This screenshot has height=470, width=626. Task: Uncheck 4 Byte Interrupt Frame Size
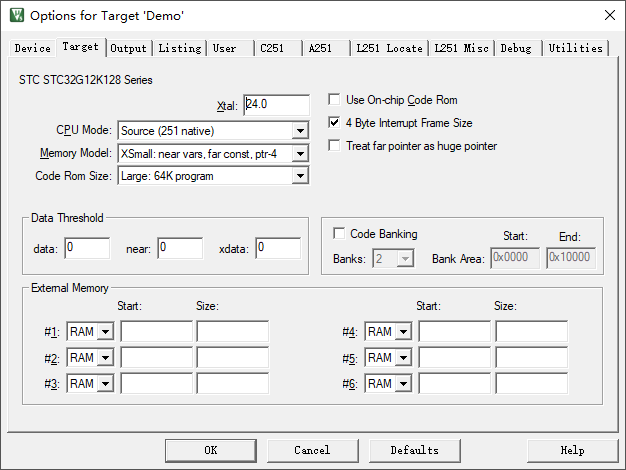click(336, 123)
